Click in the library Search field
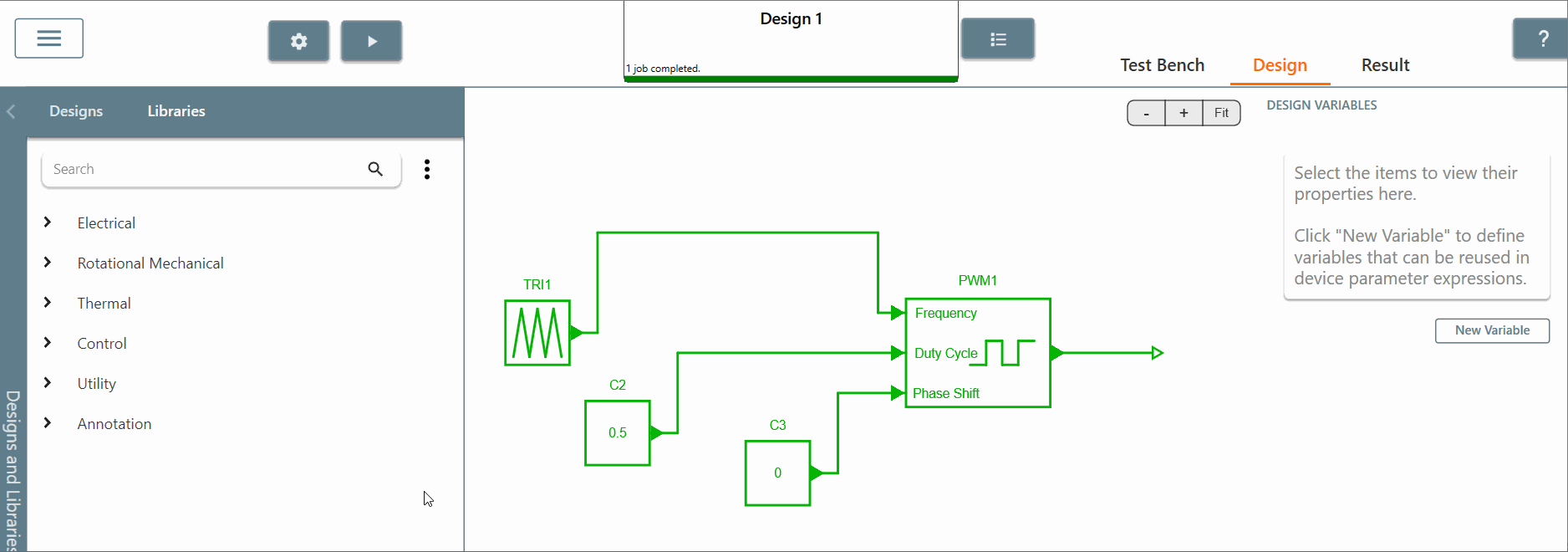1568x552 pixels. point(201,169)
